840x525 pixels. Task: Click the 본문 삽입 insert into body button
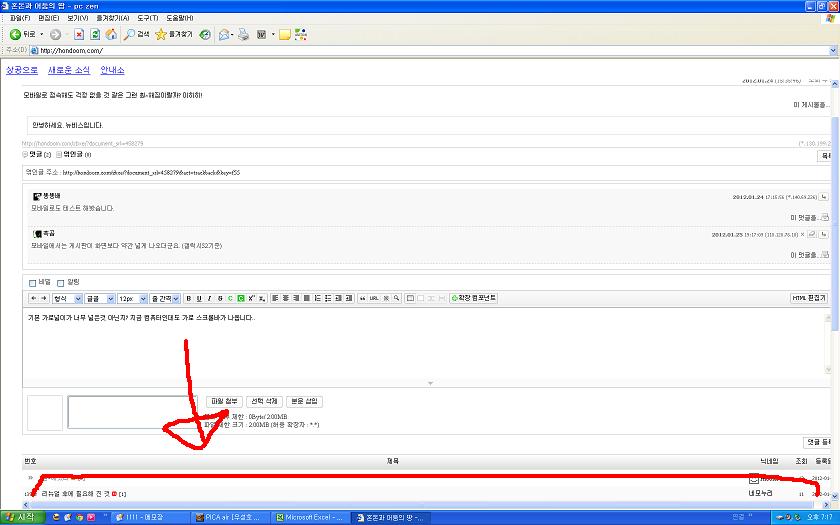pyautogui.click(x=304, y=401)
